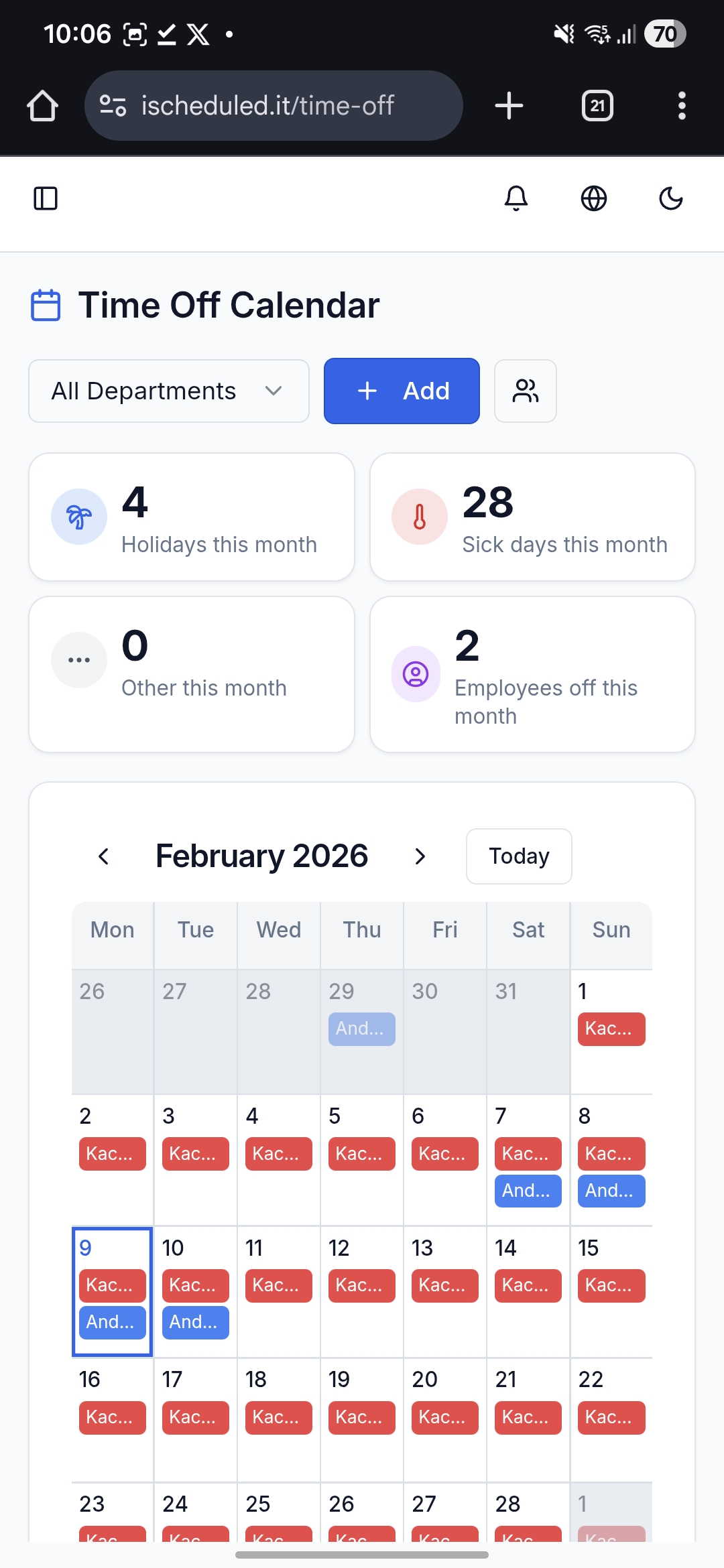Image resolution: width=724 pixels, height=1568 pixels.
Task: Open blue And... event on February 7
Action: point(528,1191)
